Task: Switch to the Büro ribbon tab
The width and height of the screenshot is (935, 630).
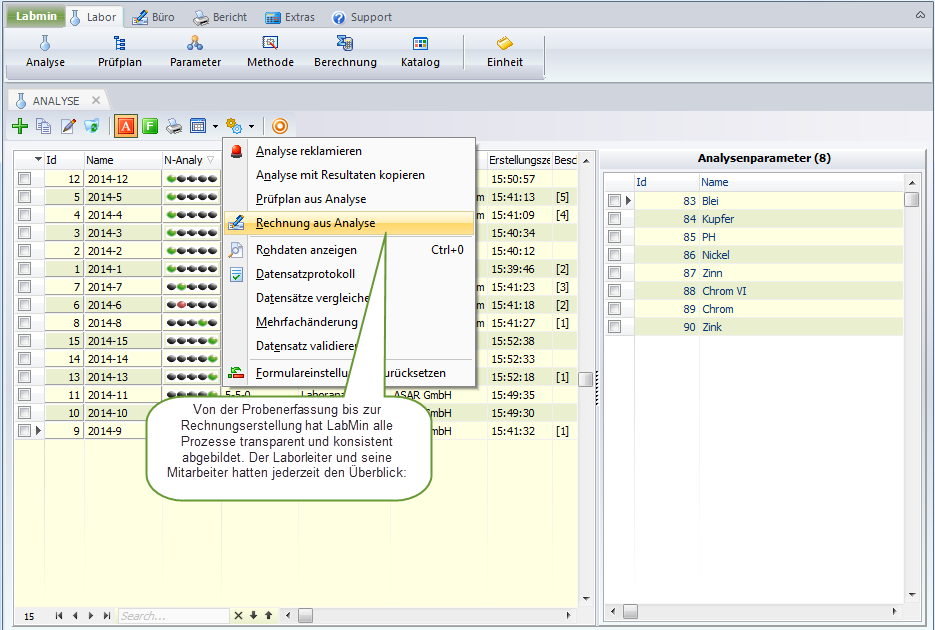Action: coord(154,17)
